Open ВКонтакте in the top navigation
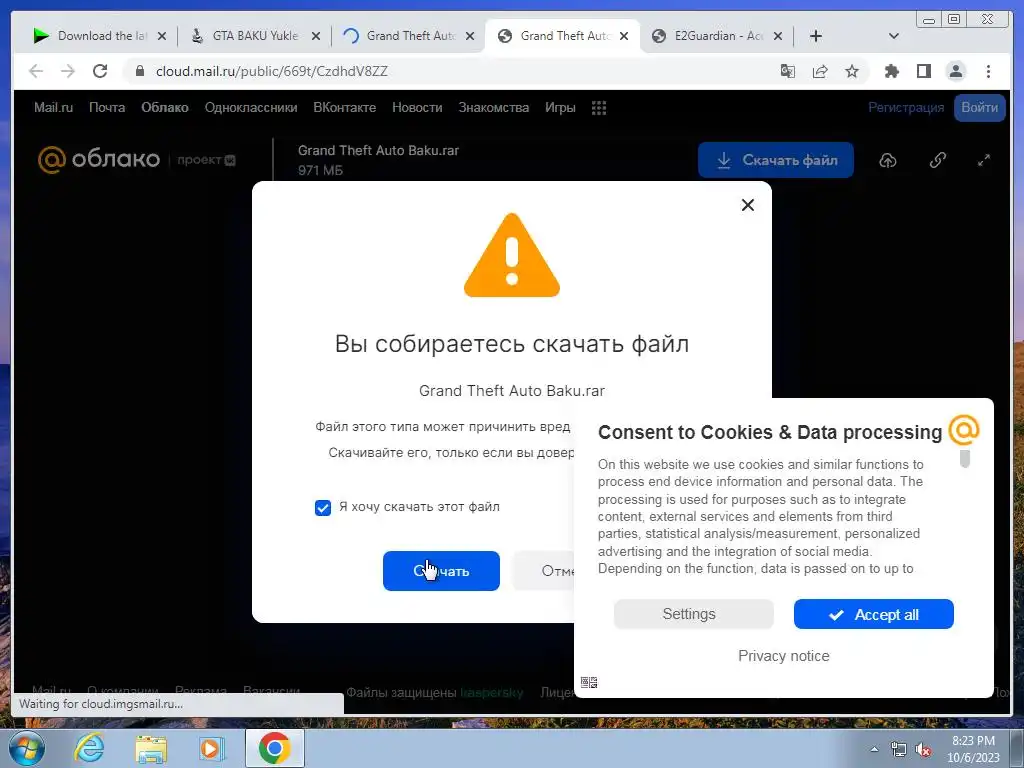Viewport: 1024px width, 768px height. (345, 108)
